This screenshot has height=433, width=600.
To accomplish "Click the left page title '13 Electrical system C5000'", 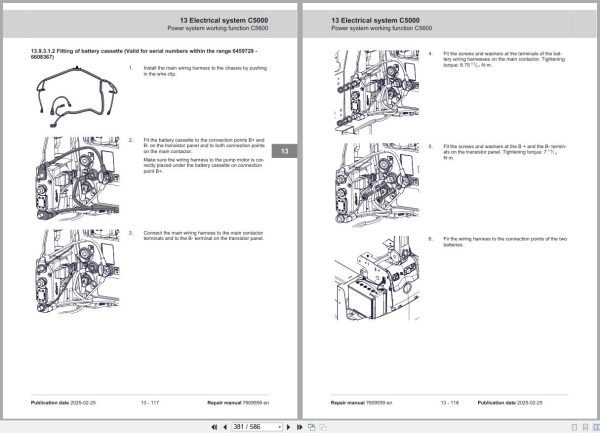I will pyautogui.click(x=224, y=20).
